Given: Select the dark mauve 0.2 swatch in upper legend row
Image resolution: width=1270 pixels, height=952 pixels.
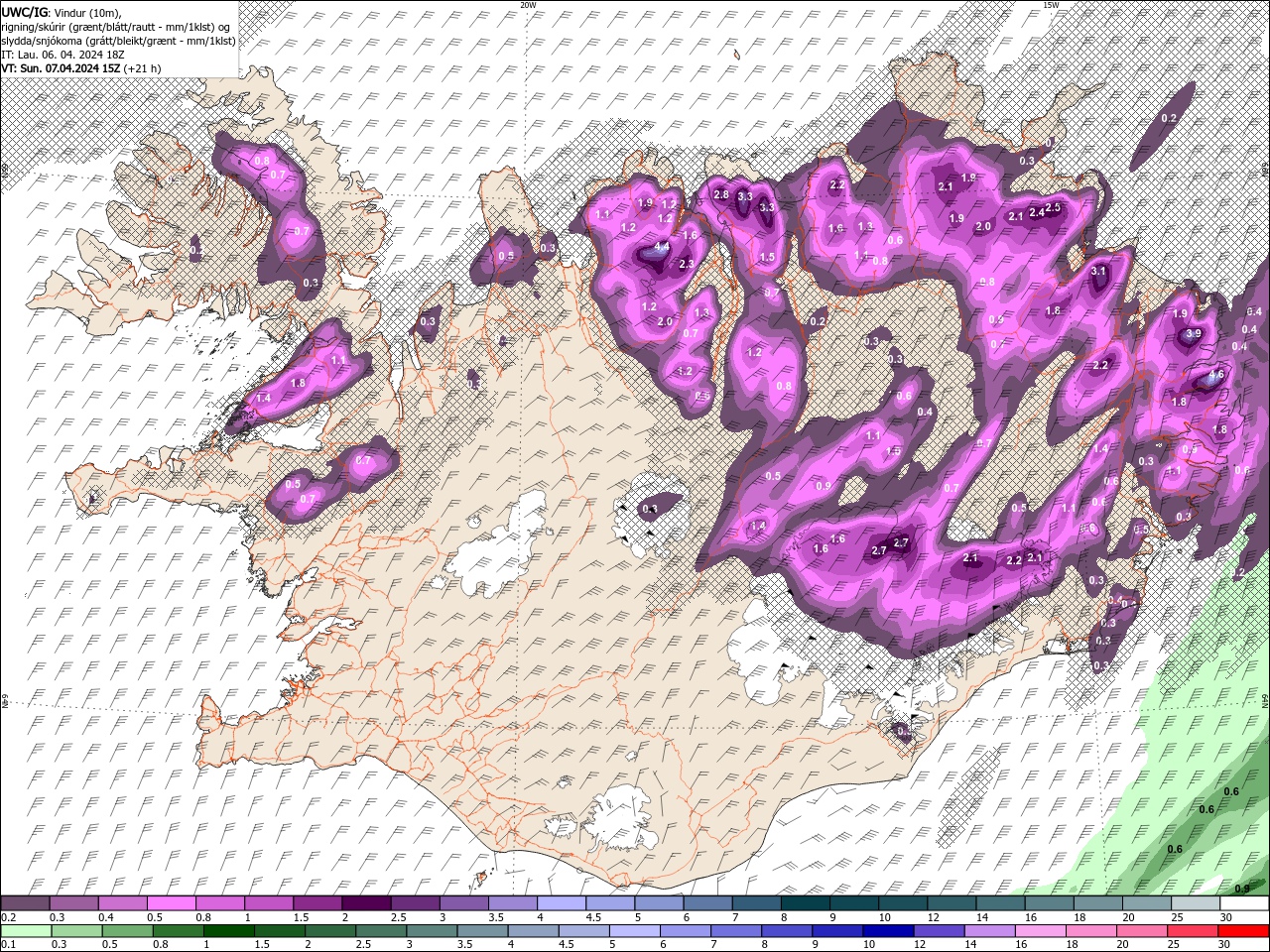Looking at the screenshot, I should [25, 903].
